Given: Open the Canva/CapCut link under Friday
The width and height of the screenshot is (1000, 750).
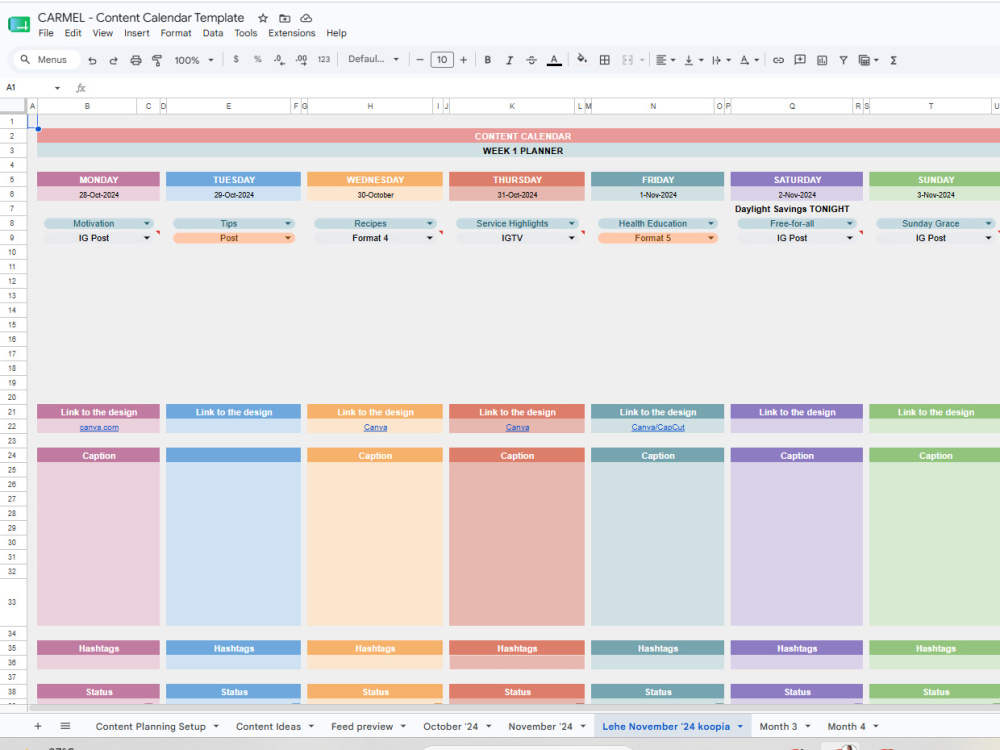Looking at the screenshot, I should point(658,427).
